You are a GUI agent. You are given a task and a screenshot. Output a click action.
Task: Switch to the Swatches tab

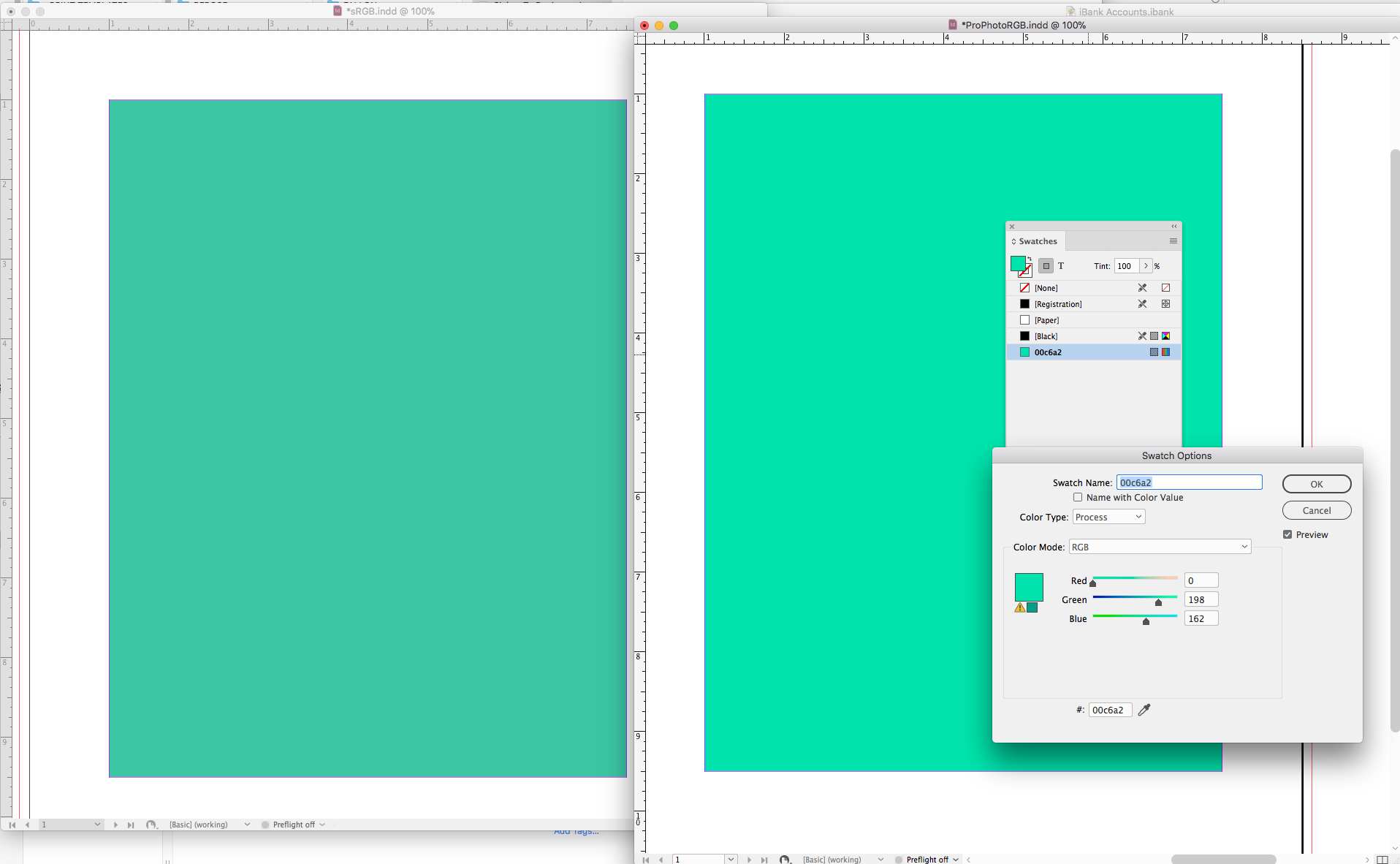point(1038,240)
